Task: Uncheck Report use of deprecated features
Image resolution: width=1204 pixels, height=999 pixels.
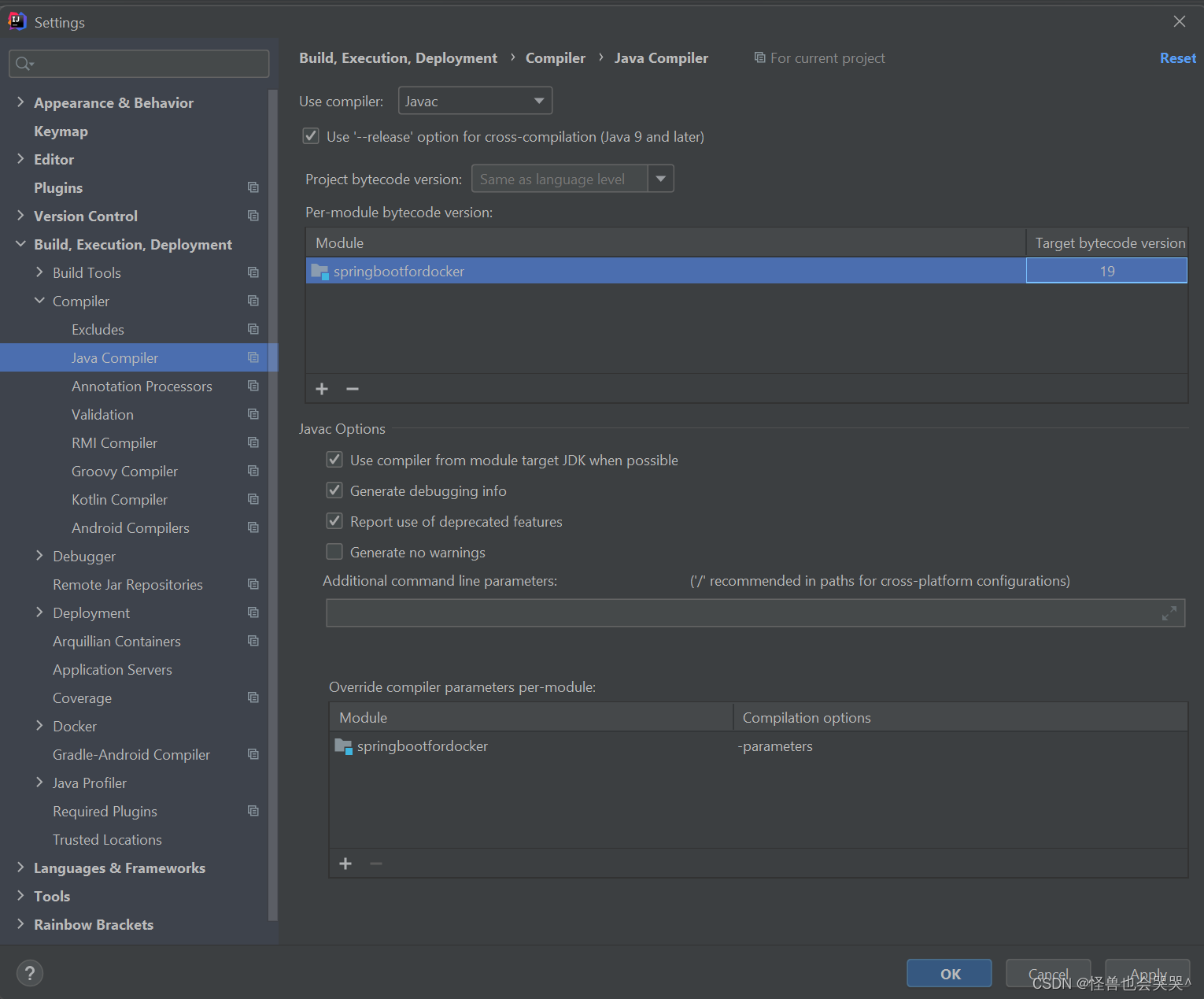Action: click(334, 521)
